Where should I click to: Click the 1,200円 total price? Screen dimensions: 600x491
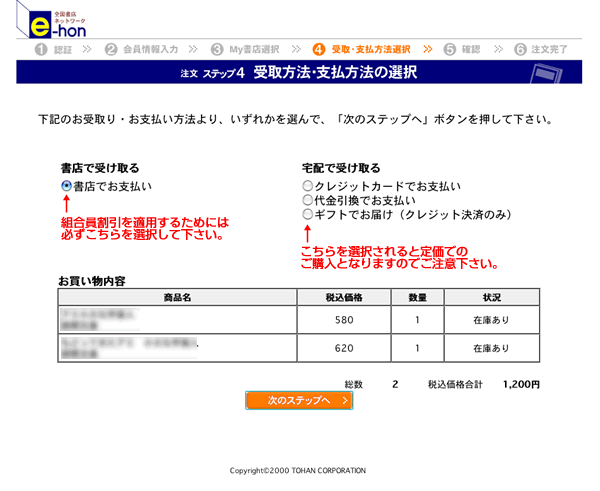click(x=521, y=384)
